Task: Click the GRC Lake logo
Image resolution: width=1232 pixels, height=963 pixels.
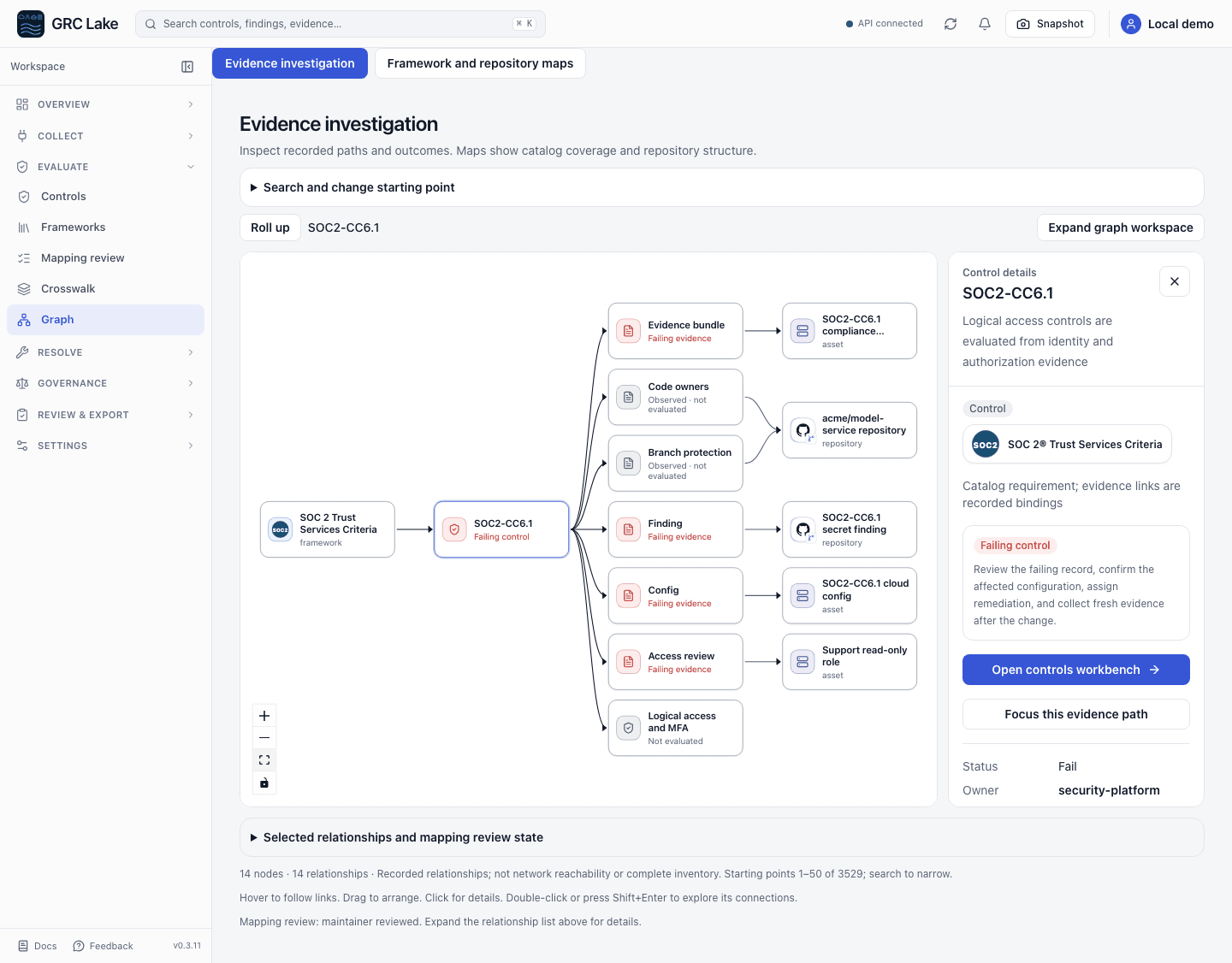Action: (31, 24)
